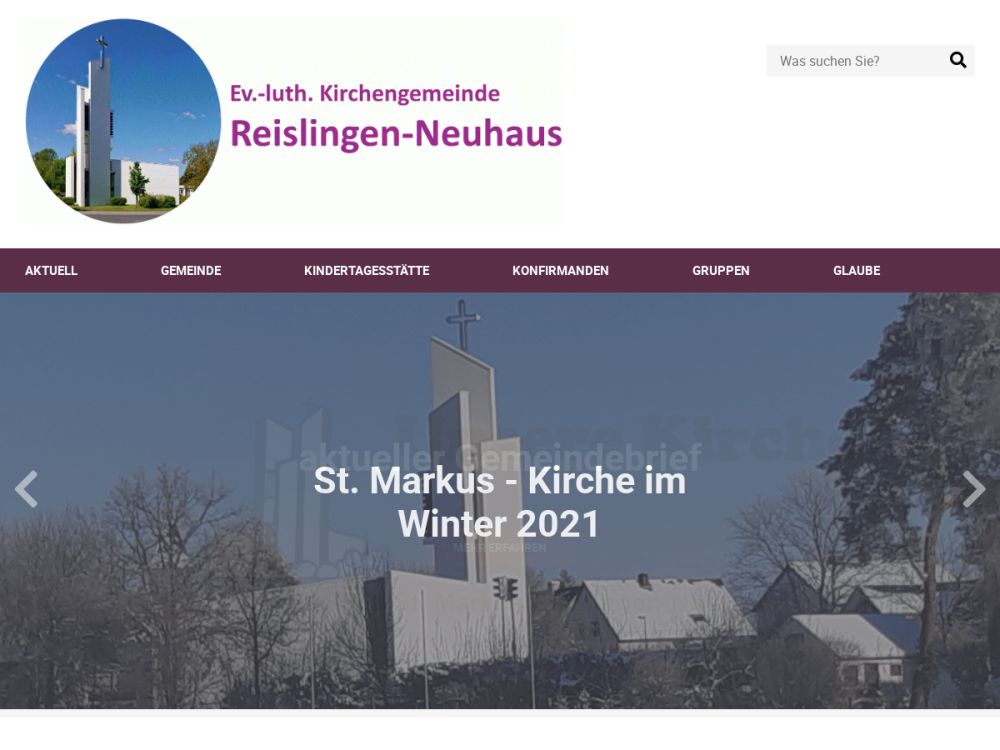Advance to next slide arrow
Image resolution: width=1000 pixels, height=750 pixels.
pyautogui.click(x=973, y=489)
